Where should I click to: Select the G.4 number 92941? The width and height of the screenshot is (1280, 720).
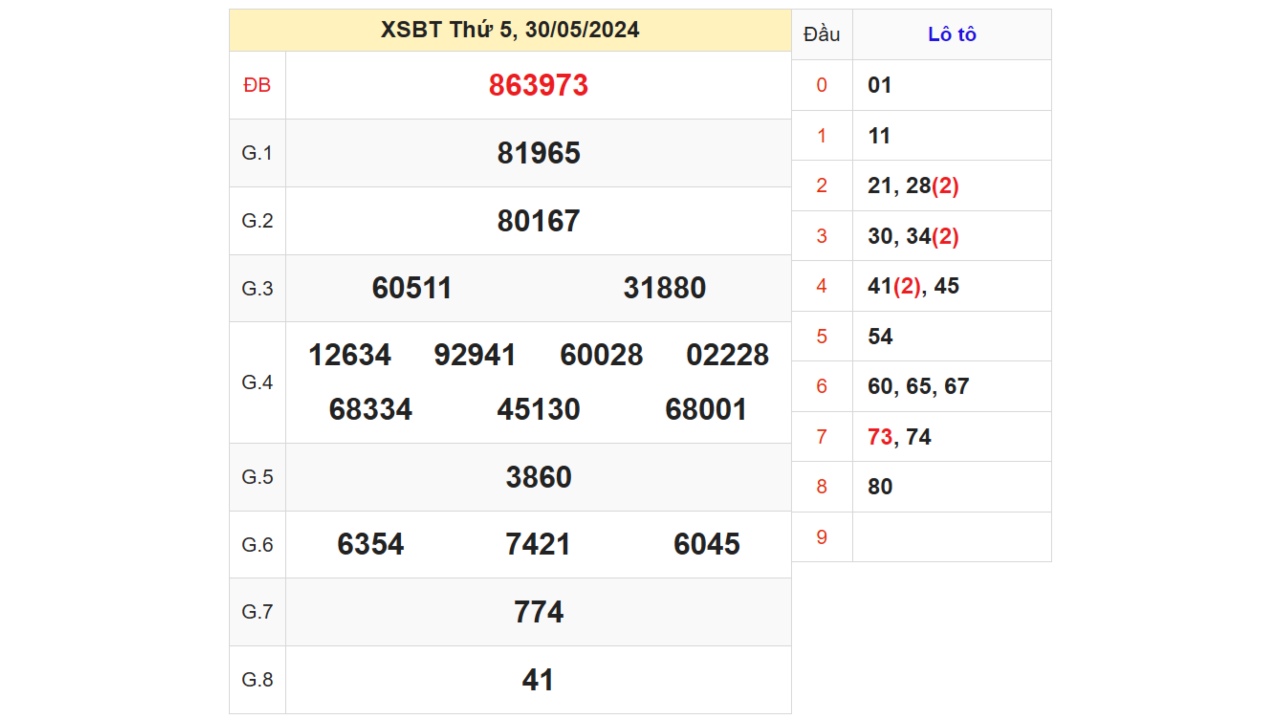475,355
